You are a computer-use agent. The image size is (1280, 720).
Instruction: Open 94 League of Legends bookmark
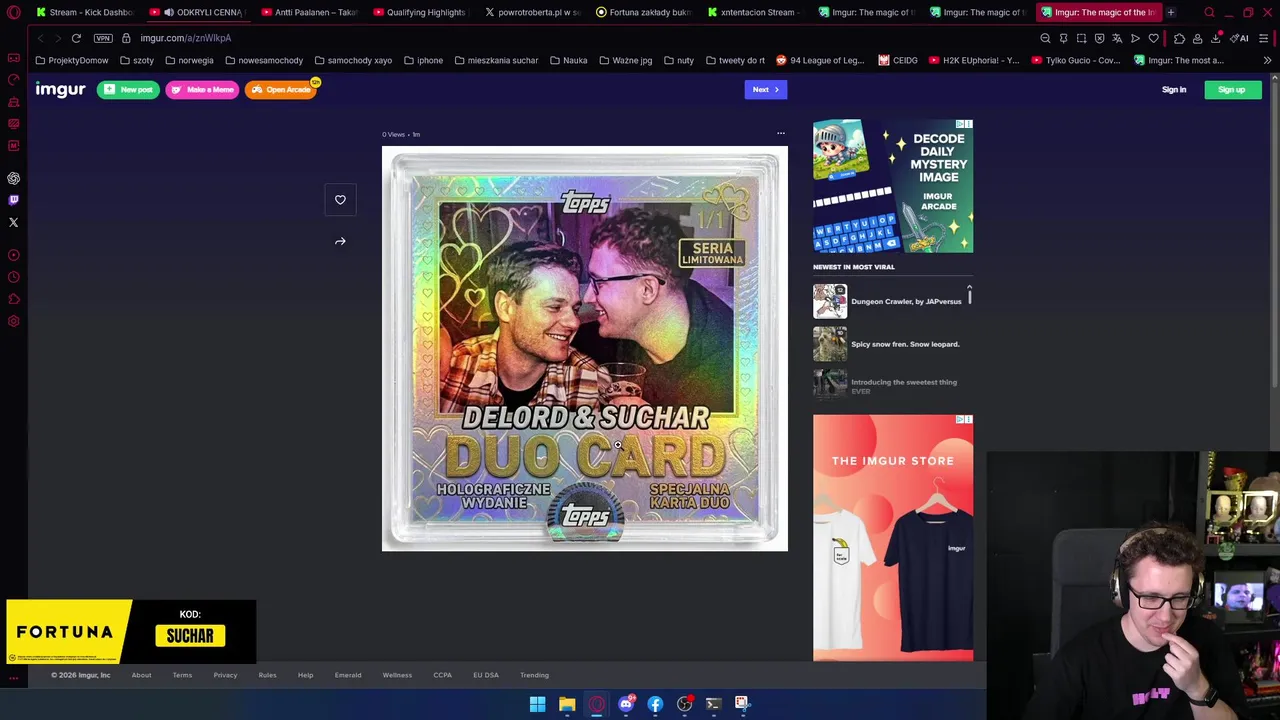[820, 60]
